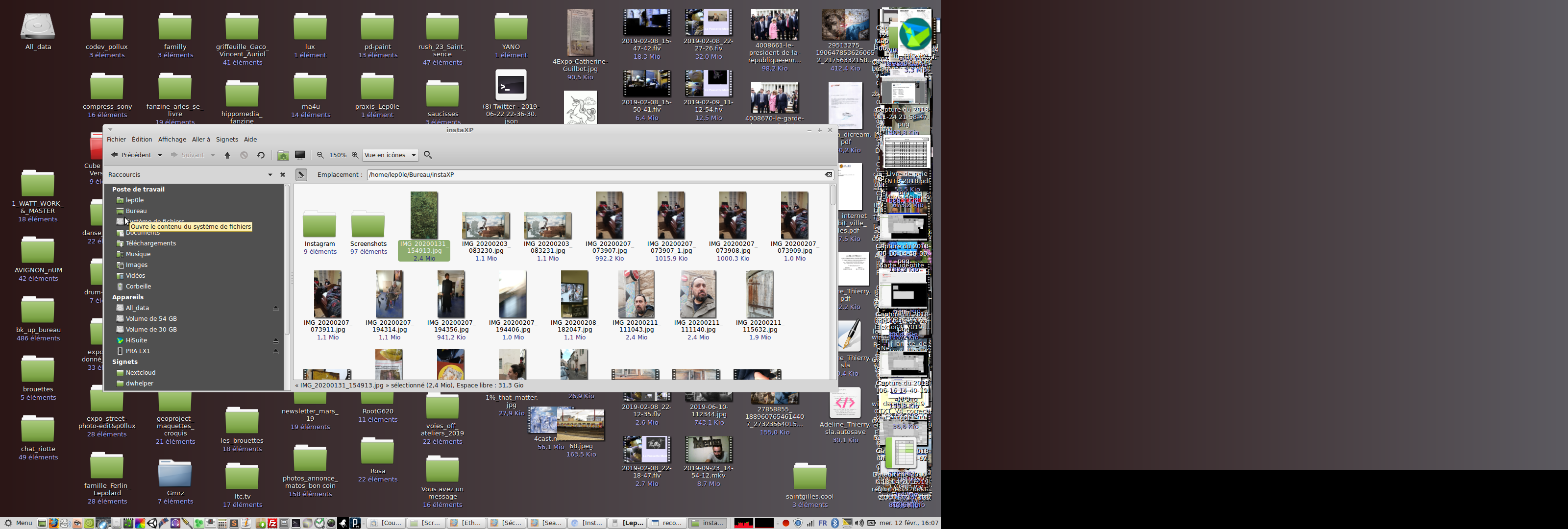Open the Affichage menu
Screen dimensions: 1568x529
171,140
